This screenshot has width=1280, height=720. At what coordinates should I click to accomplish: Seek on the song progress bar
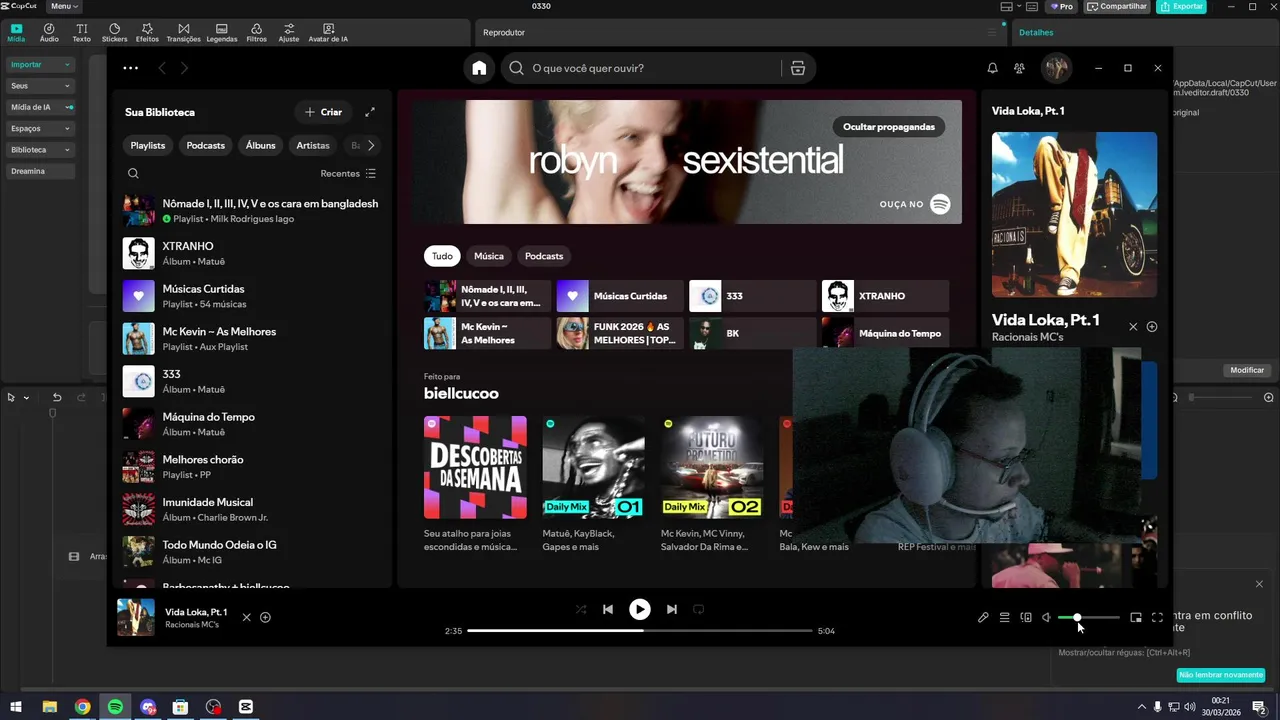pos(640,631)
